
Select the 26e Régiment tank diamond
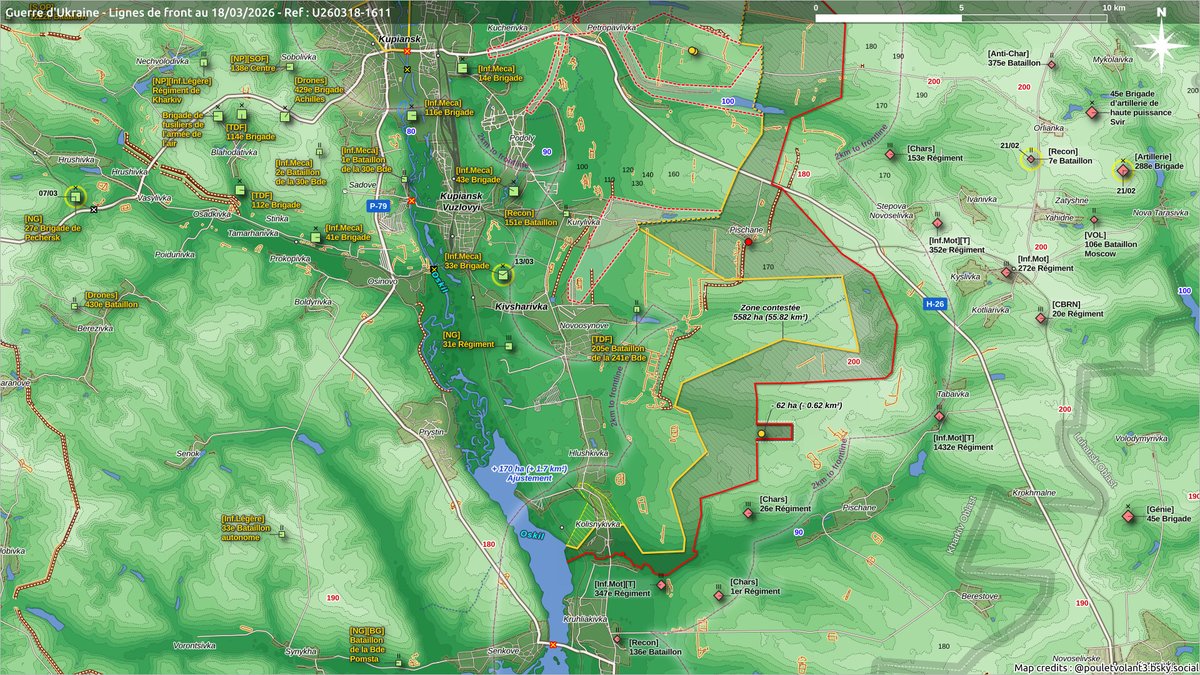coord(748,513)
